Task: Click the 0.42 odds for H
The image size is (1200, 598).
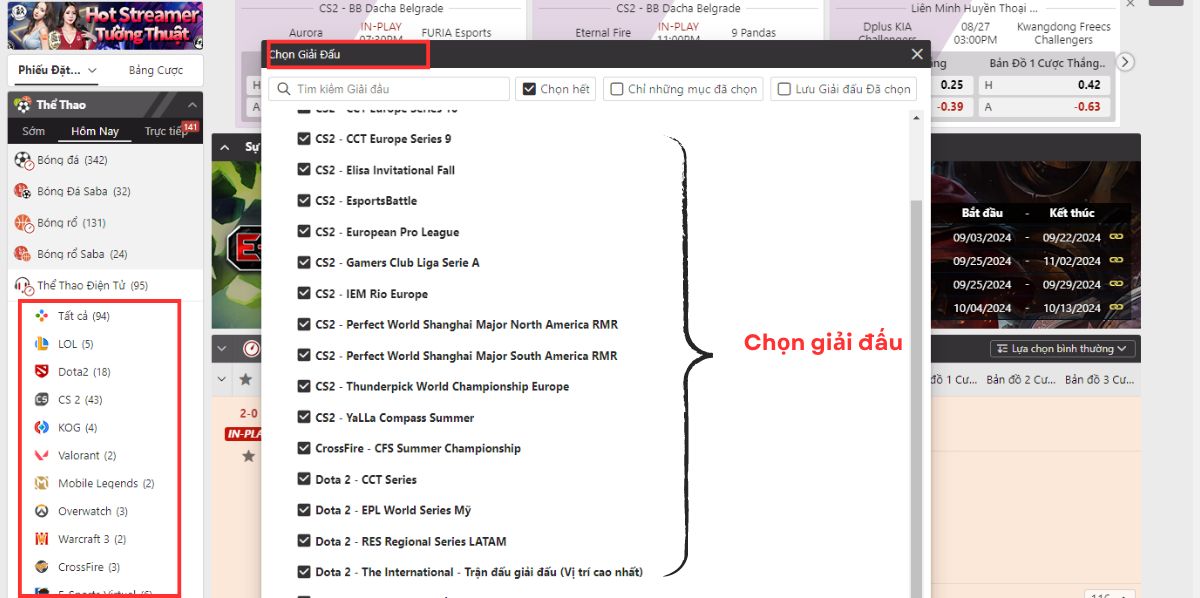Action: click(1089, 85)
